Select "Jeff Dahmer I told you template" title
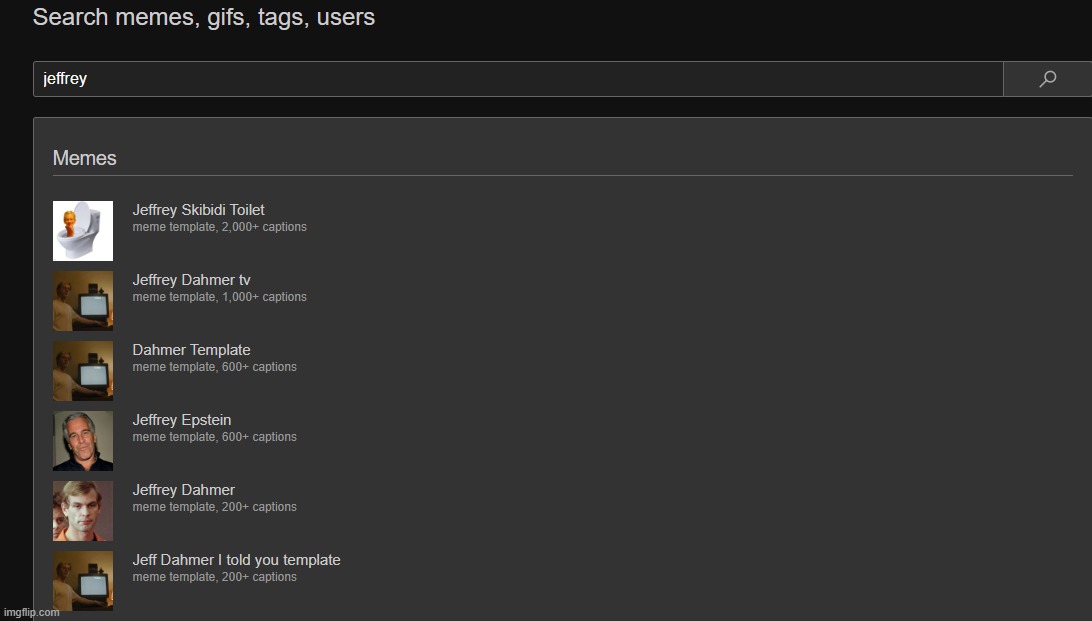The height and width of the screenshot is (621, 1092). (237, 560)
